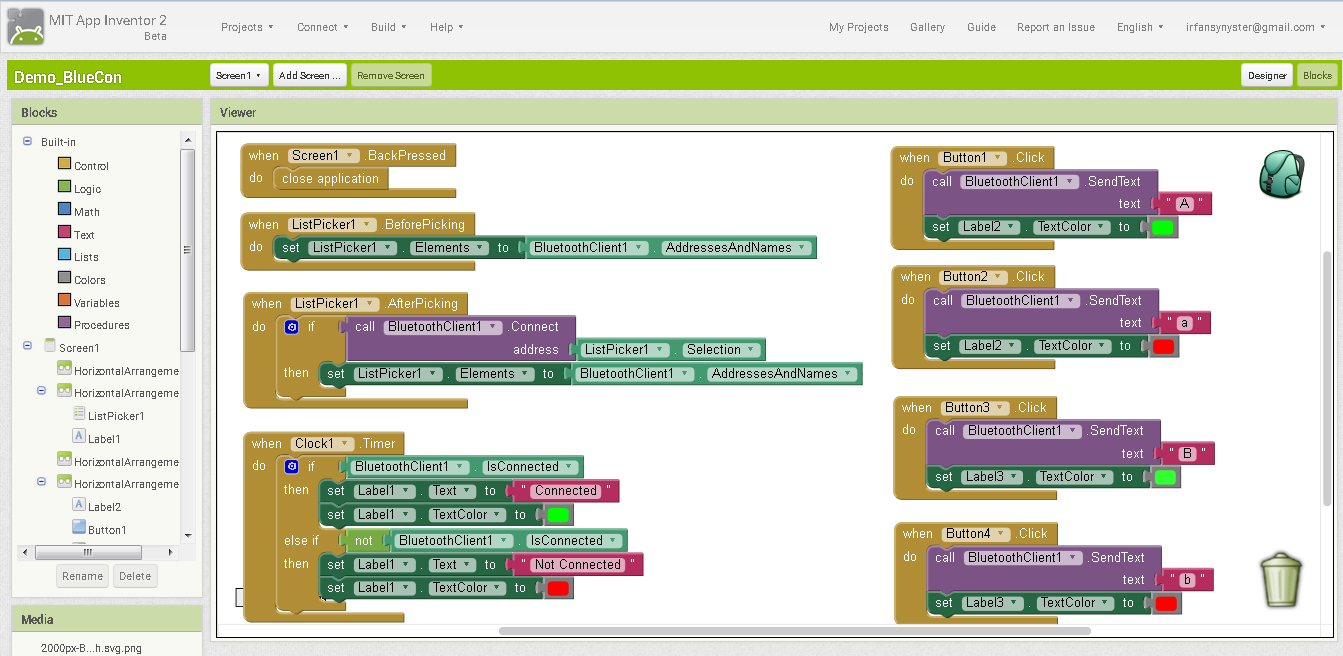Click the Remove Screen button
Viewport: 1343px width, 656px height.
pyautogui.click(x=391, y=75)
